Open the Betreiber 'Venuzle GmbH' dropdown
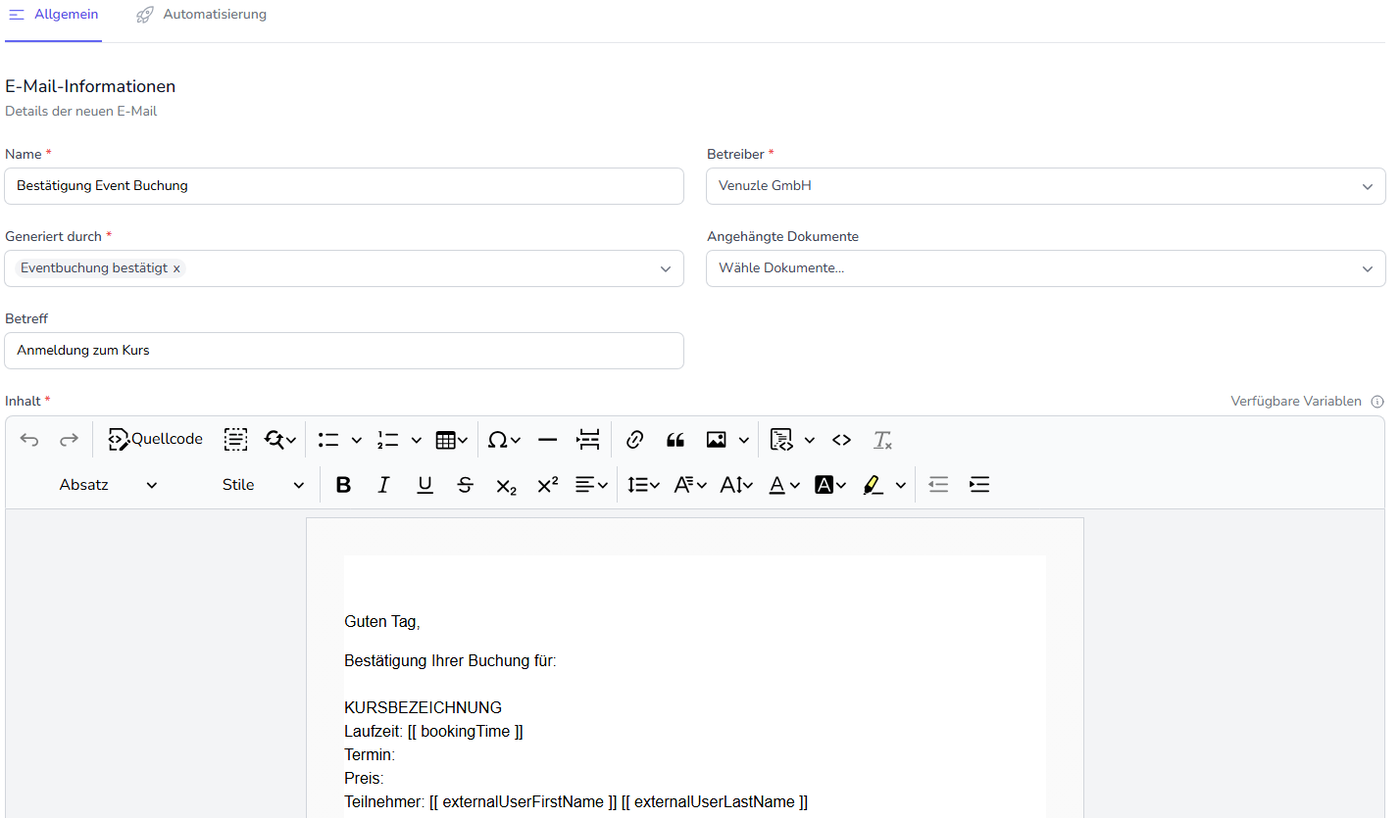1400x818 pixels. coord(1046,186)
